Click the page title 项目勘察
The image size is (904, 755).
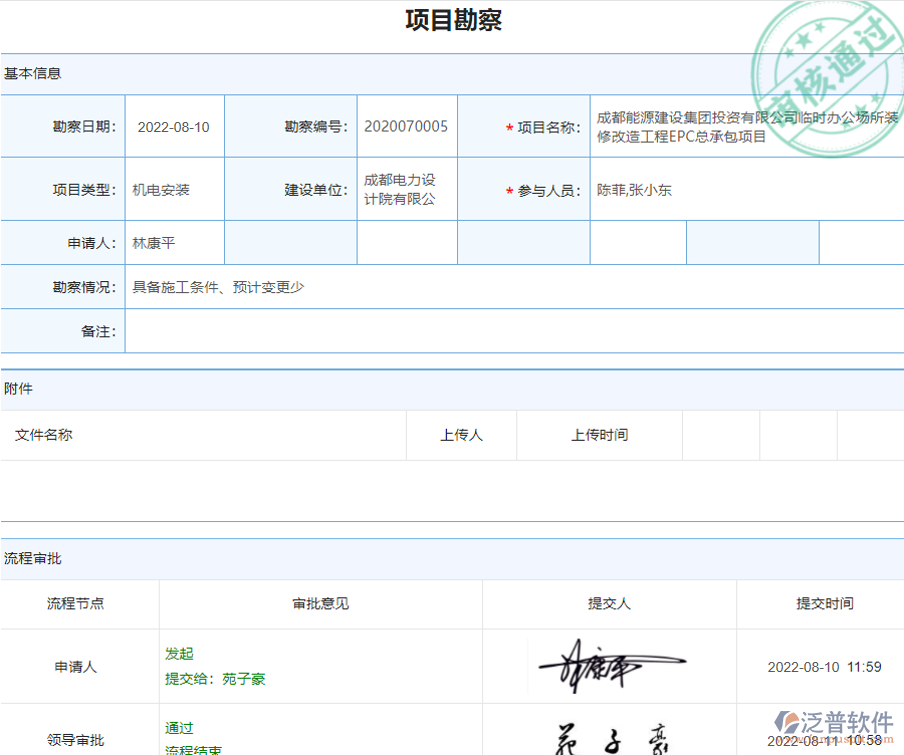[x=452, y=20]
